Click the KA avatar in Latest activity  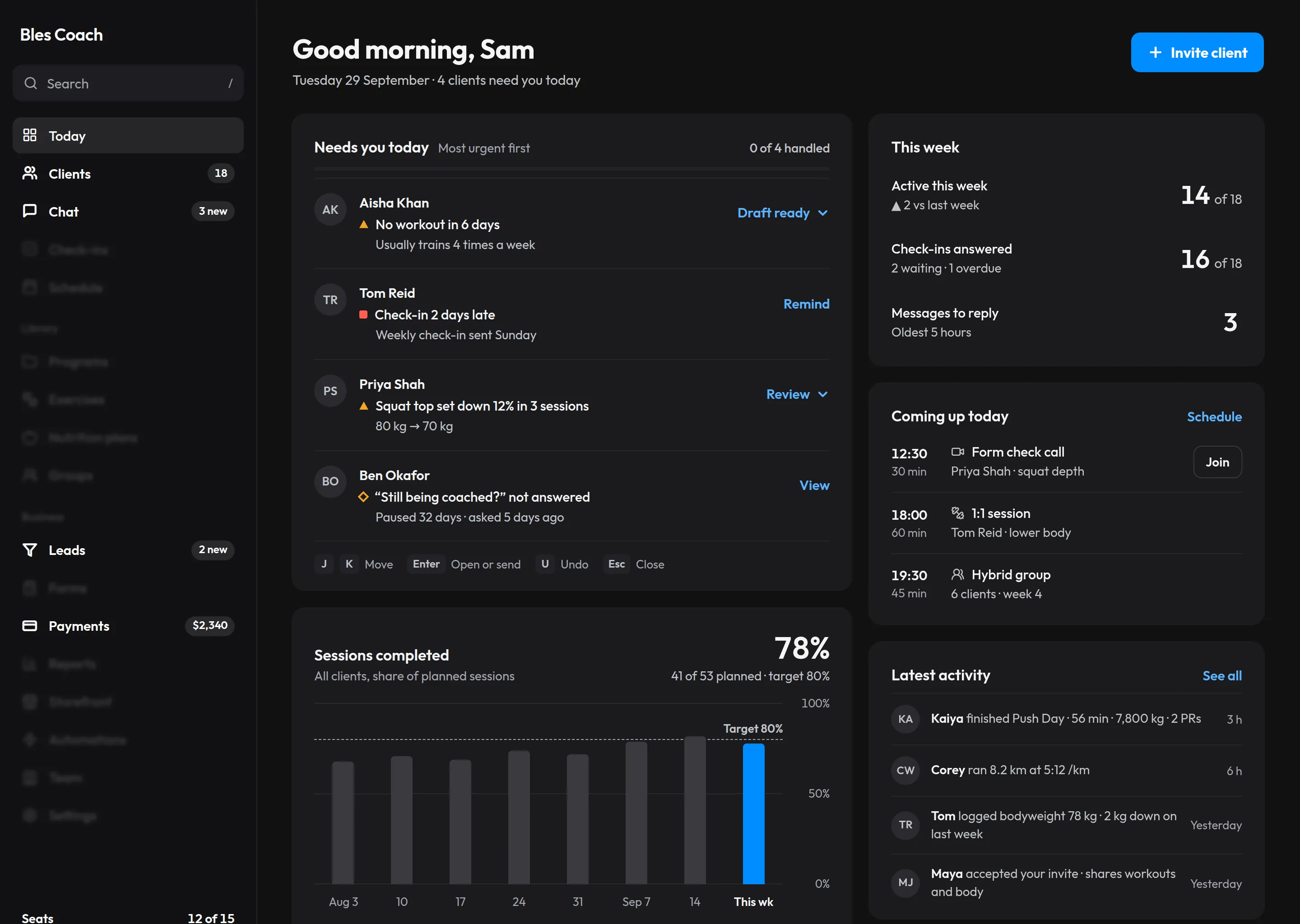point(905,719)
